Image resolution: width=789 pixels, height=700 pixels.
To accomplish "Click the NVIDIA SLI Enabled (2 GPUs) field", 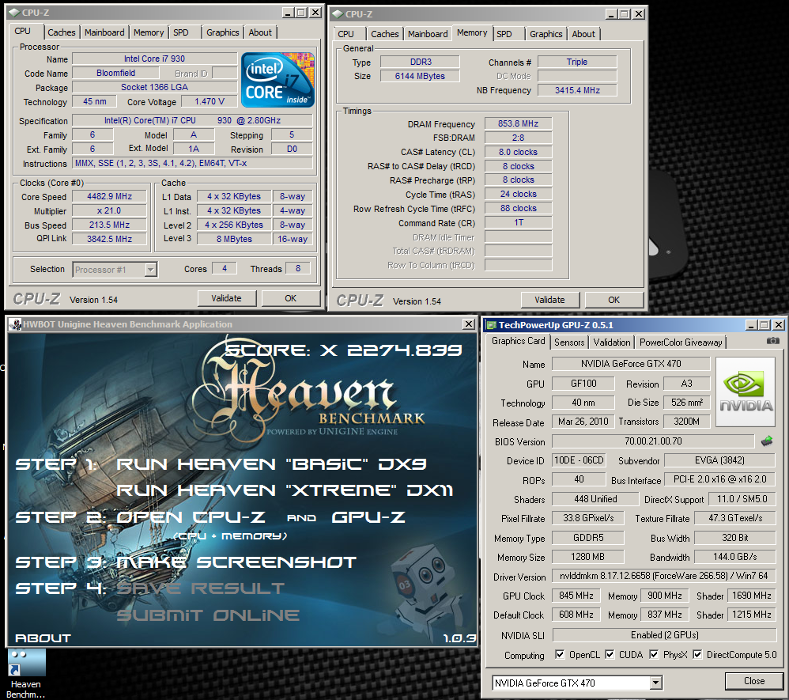I will coord(664,635).
